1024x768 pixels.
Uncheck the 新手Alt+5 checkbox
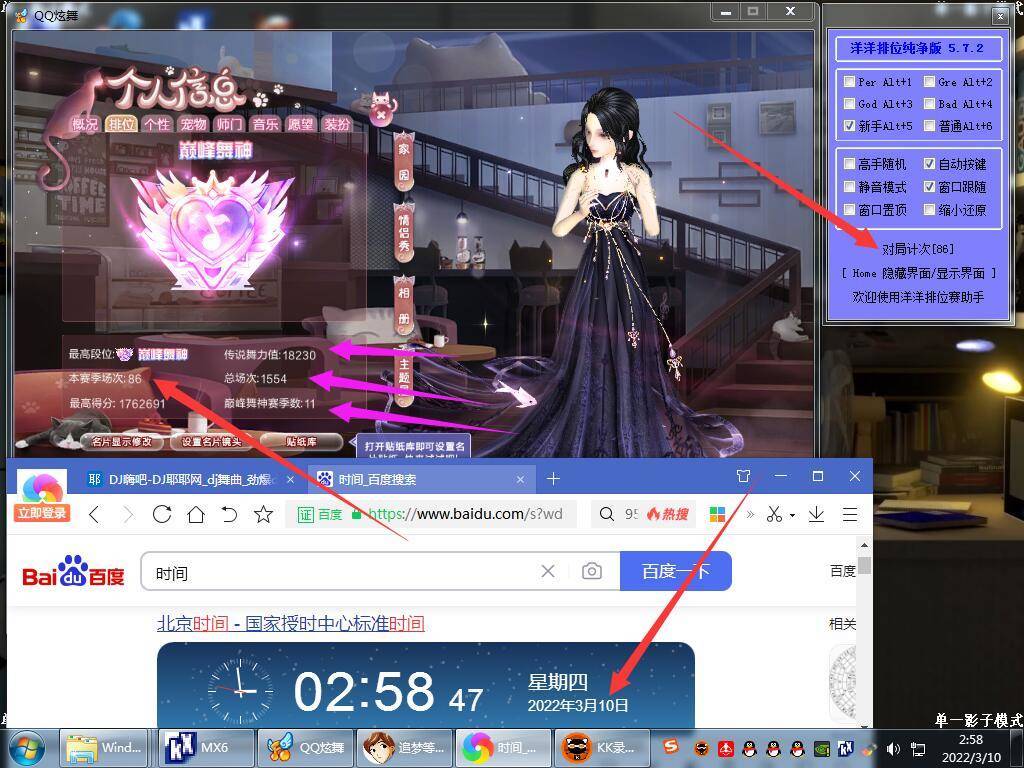coord(849,125)
